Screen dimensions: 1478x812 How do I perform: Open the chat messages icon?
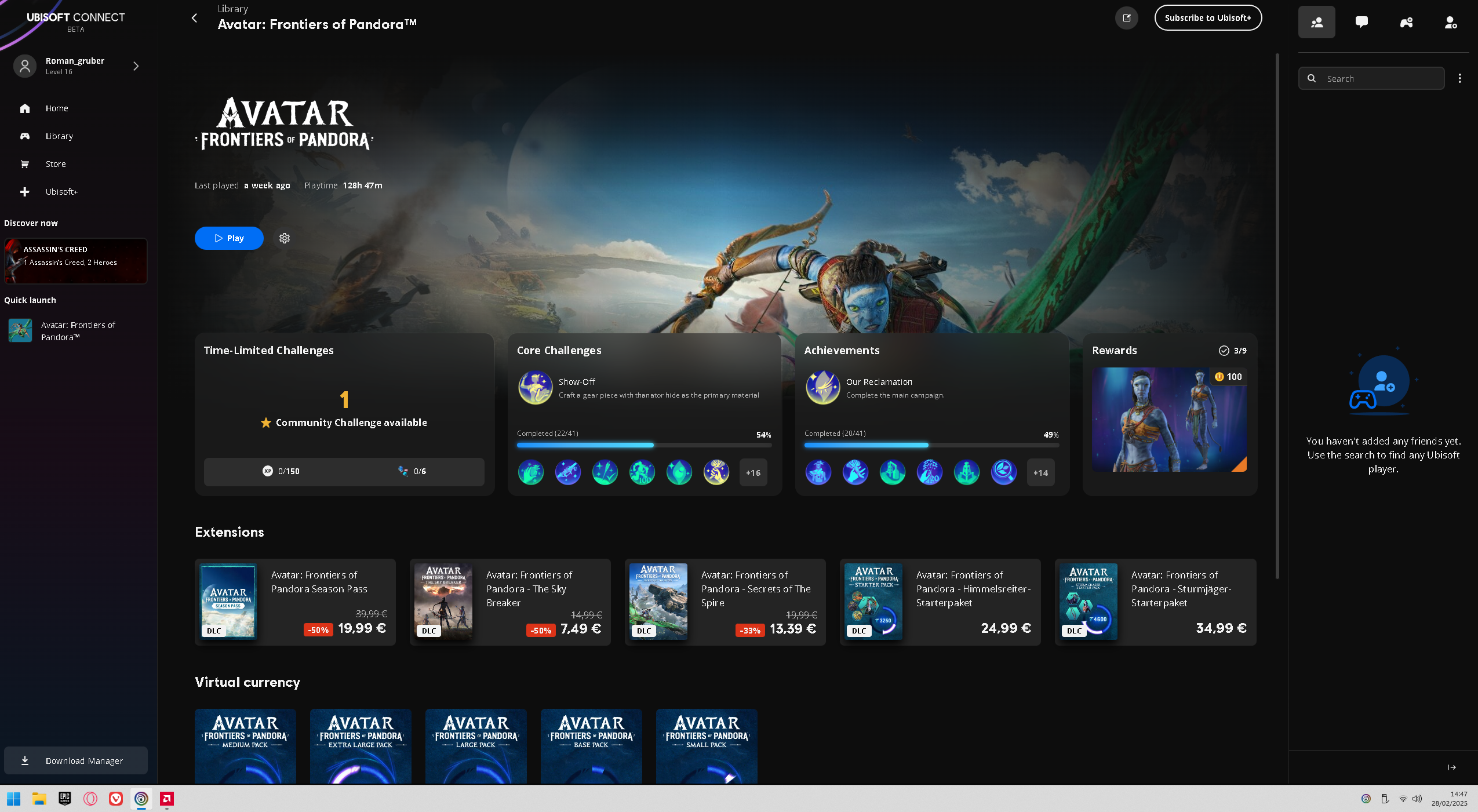1361,22
